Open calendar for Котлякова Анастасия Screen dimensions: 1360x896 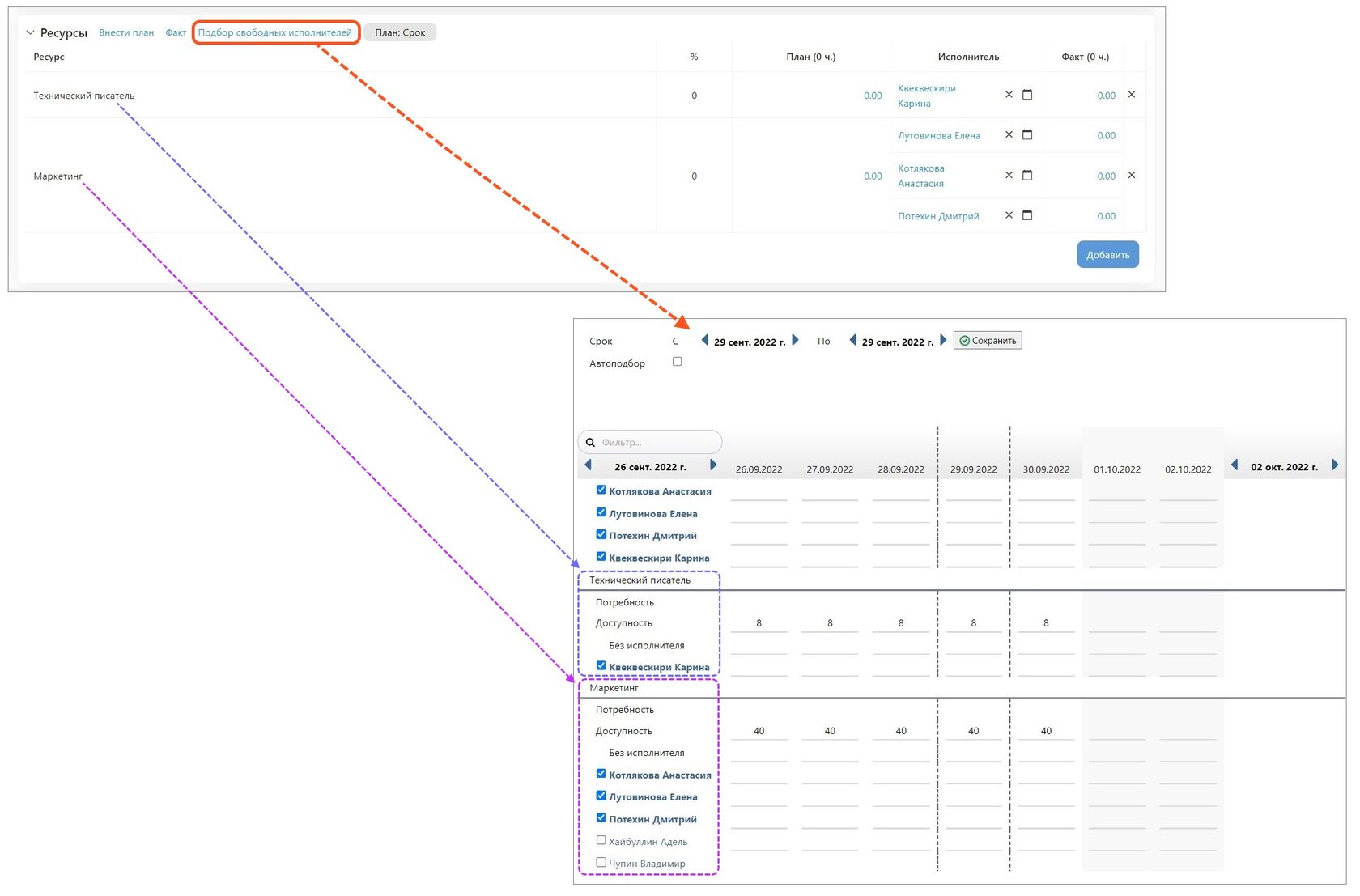click(x=1027, y=175)
